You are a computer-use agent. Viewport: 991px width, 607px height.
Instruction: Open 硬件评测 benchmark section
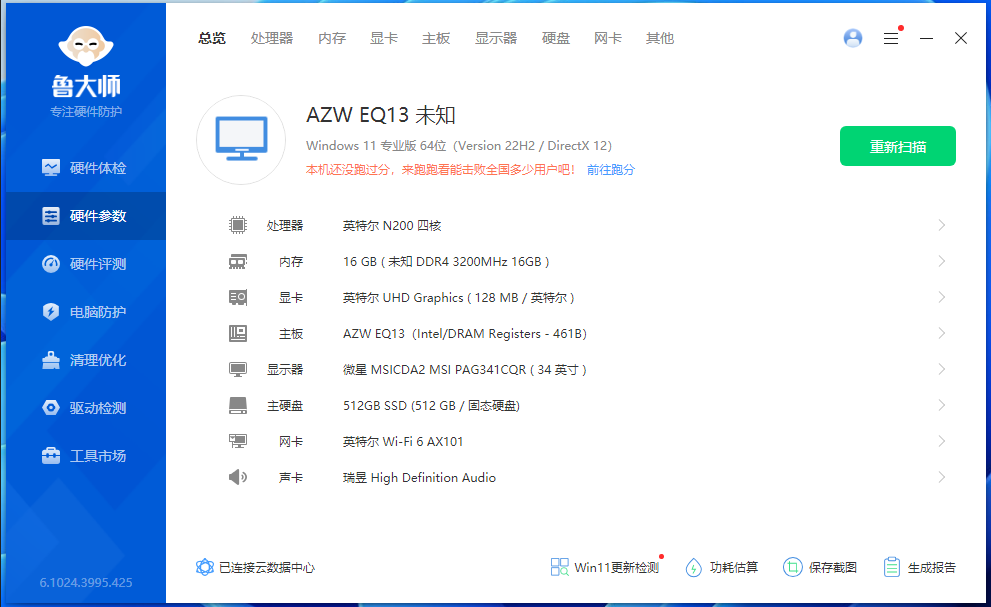(x=85, y=264)
